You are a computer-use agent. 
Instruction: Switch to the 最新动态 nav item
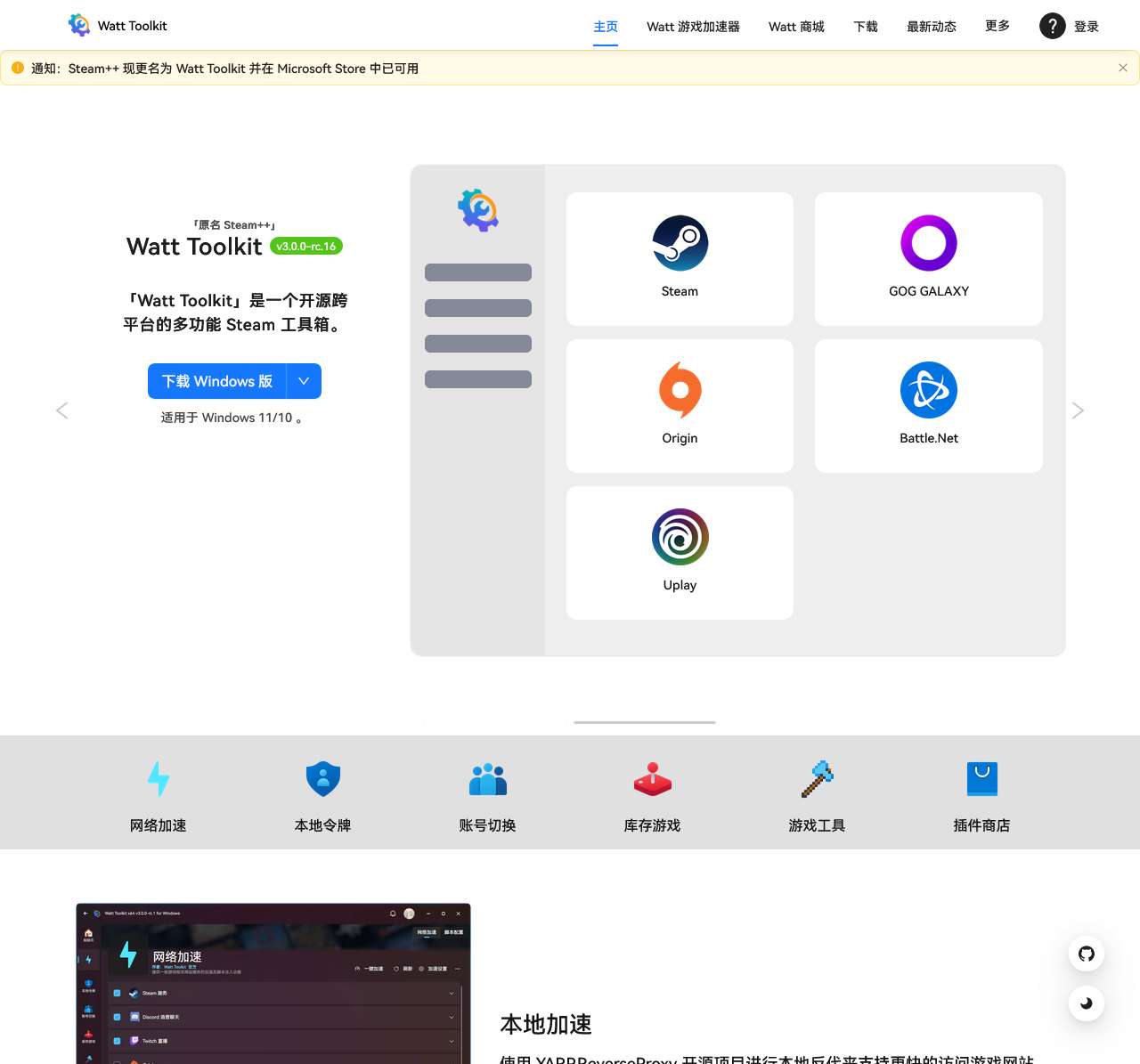tap(932, 27)
